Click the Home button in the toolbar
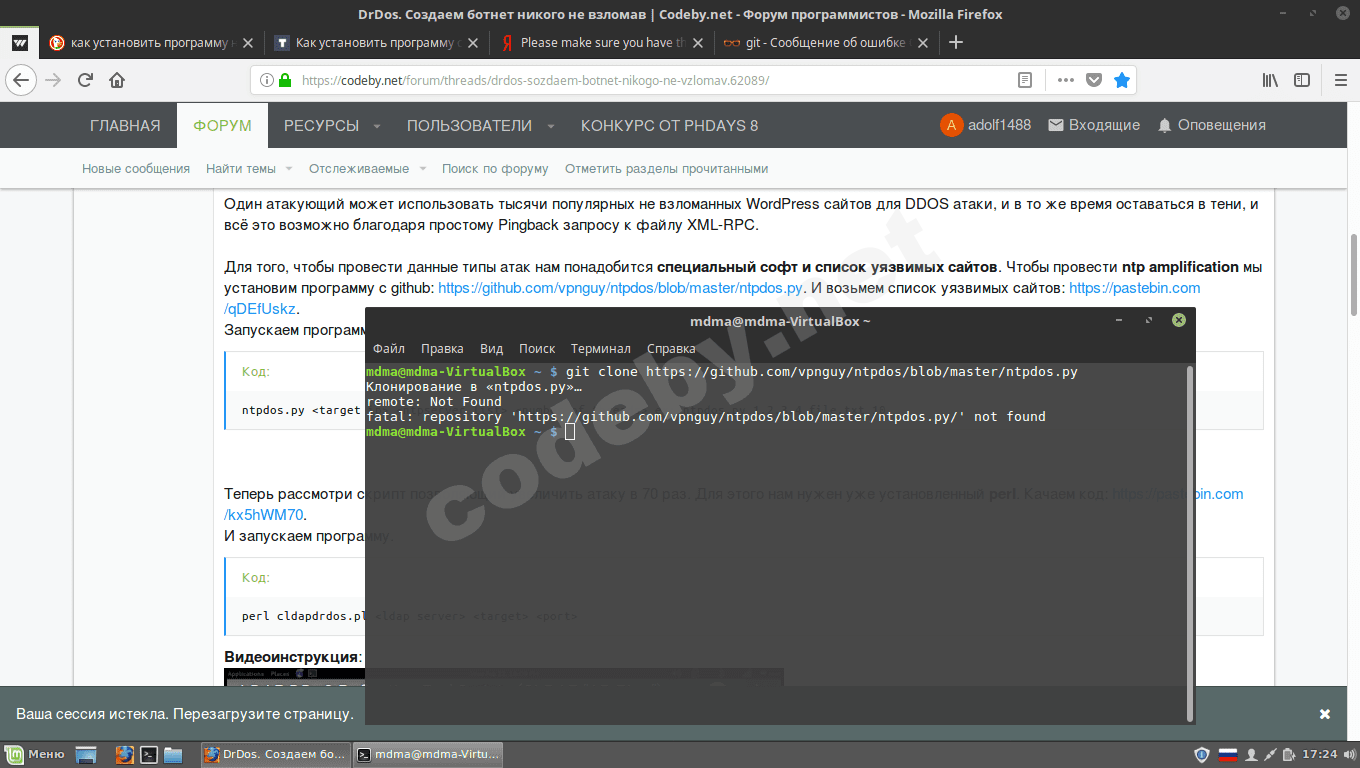The height and width of the screenshot is (768, 1360). click(x=117, y=80)
